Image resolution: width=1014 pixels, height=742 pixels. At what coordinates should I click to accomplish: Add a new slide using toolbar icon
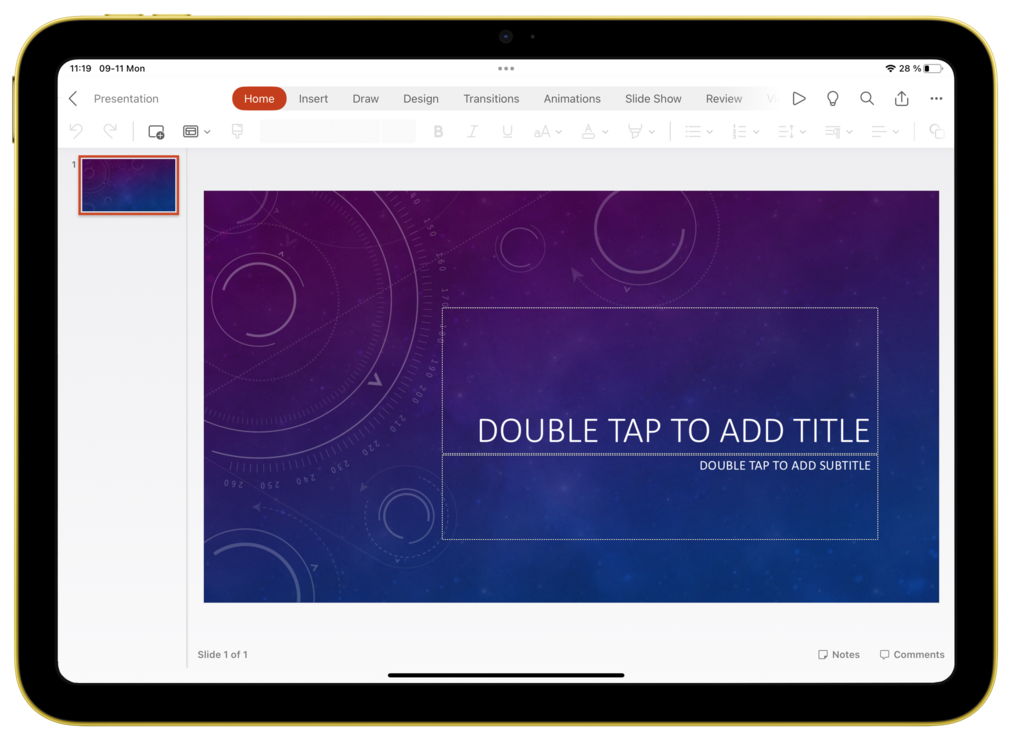[x=156, y=132]
